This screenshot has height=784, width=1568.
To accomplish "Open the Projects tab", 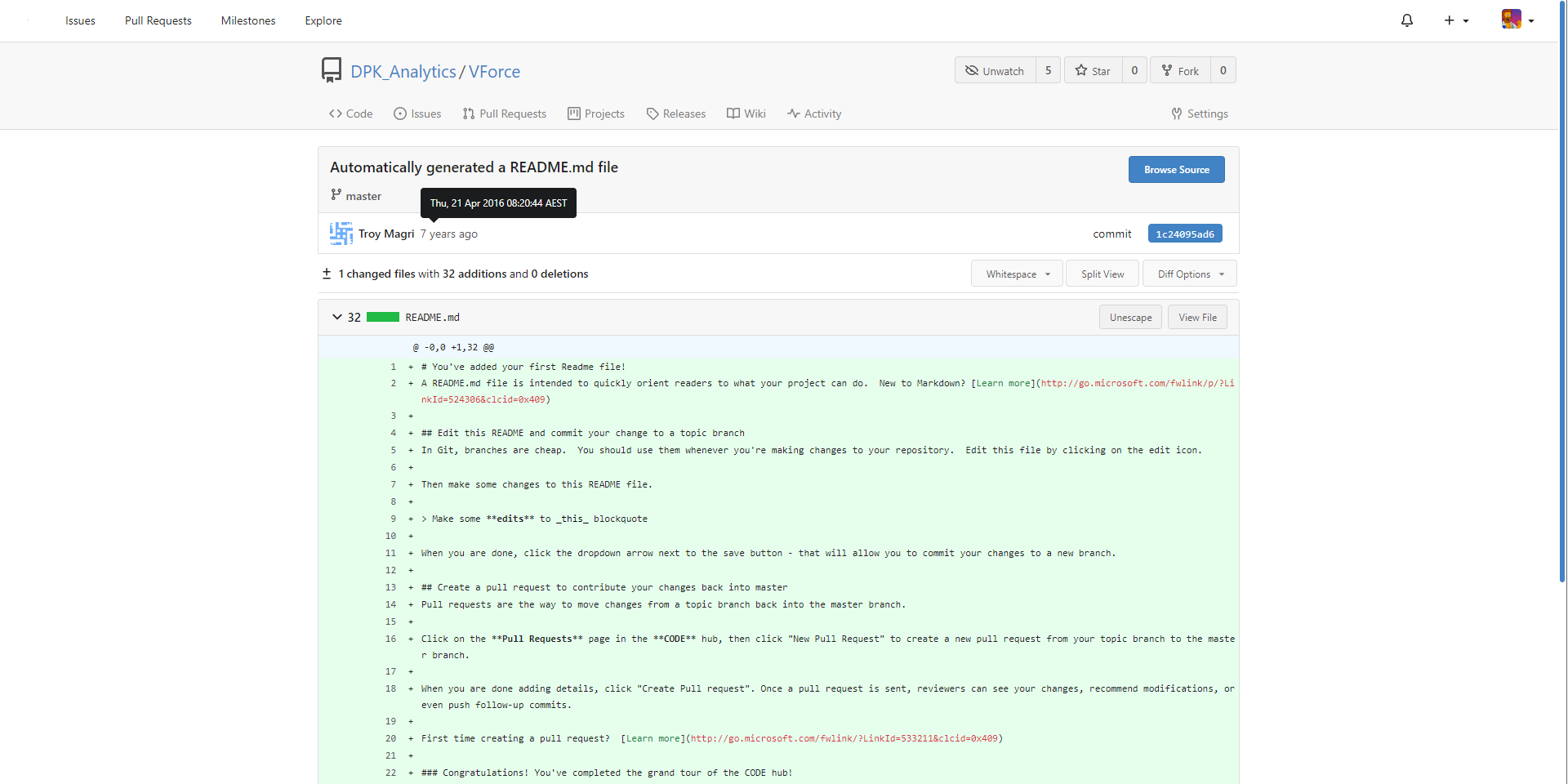I will tap(596, 114).
